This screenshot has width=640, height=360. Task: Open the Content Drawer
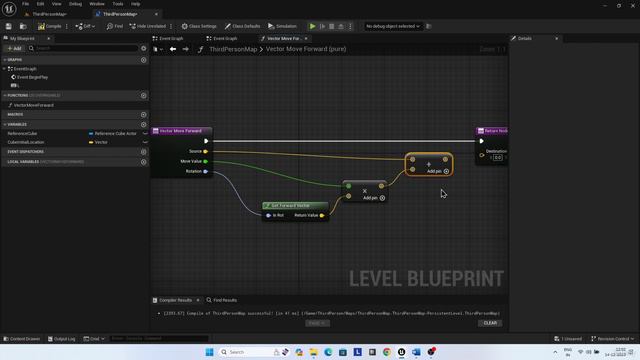22,339
